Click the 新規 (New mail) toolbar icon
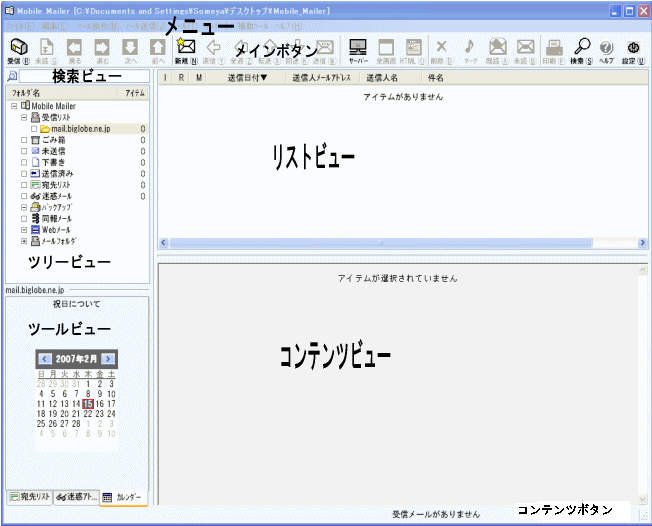 click(184, 48)
